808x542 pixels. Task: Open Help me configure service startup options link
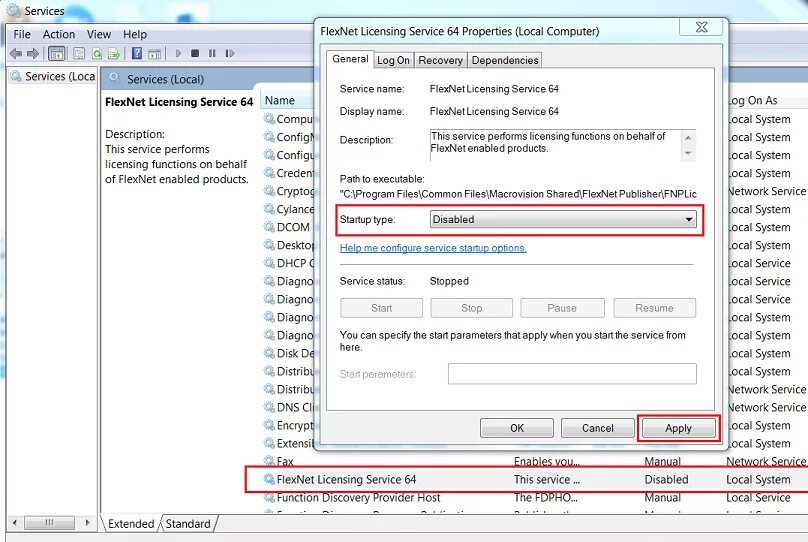(433, 248)
